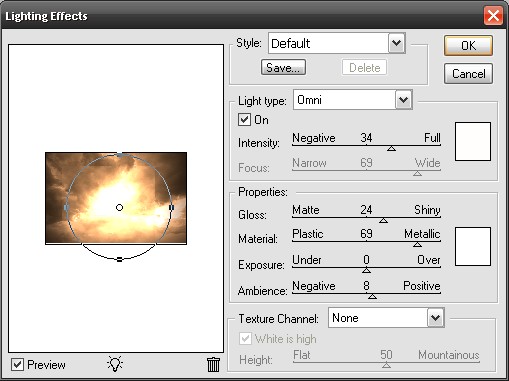Click the Save... button
This screenshot has width=509, height=381.
click(283, 68)
